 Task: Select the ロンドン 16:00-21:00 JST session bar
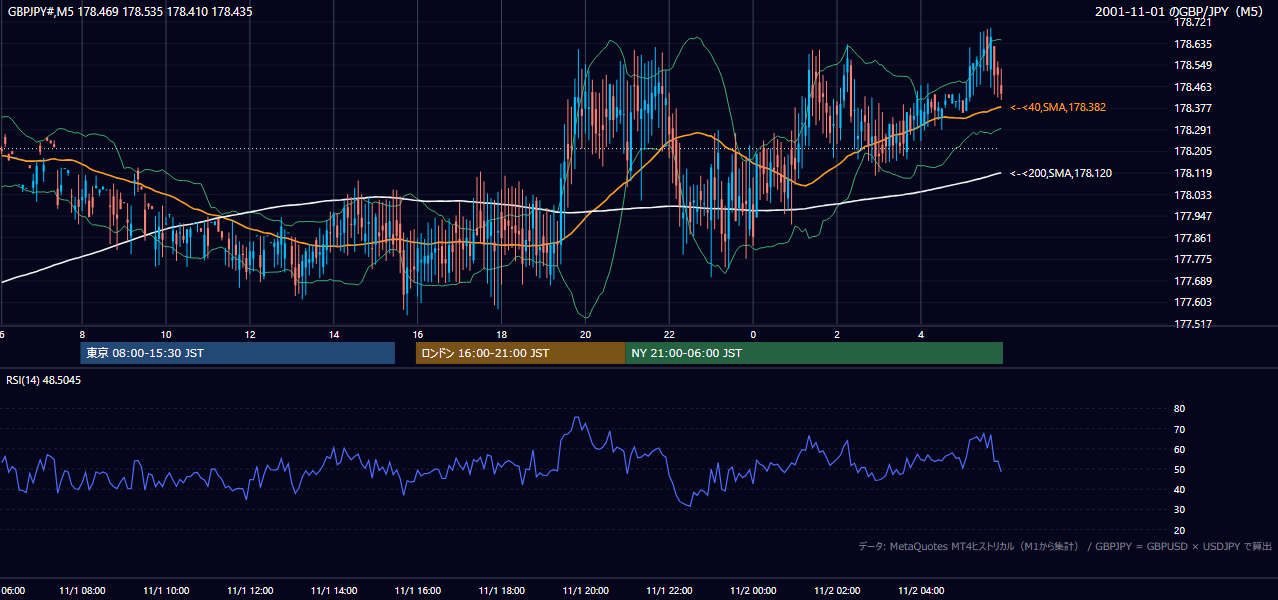tap(520, 353)
